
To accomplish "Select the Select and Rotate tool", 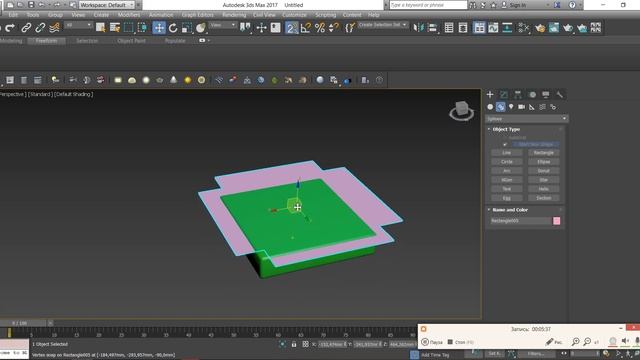I will (x=173, y=28).
